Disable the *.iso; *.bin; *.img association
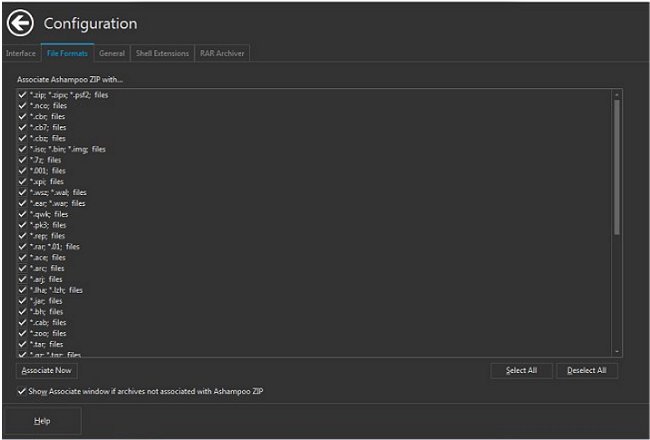 point(23,149)
